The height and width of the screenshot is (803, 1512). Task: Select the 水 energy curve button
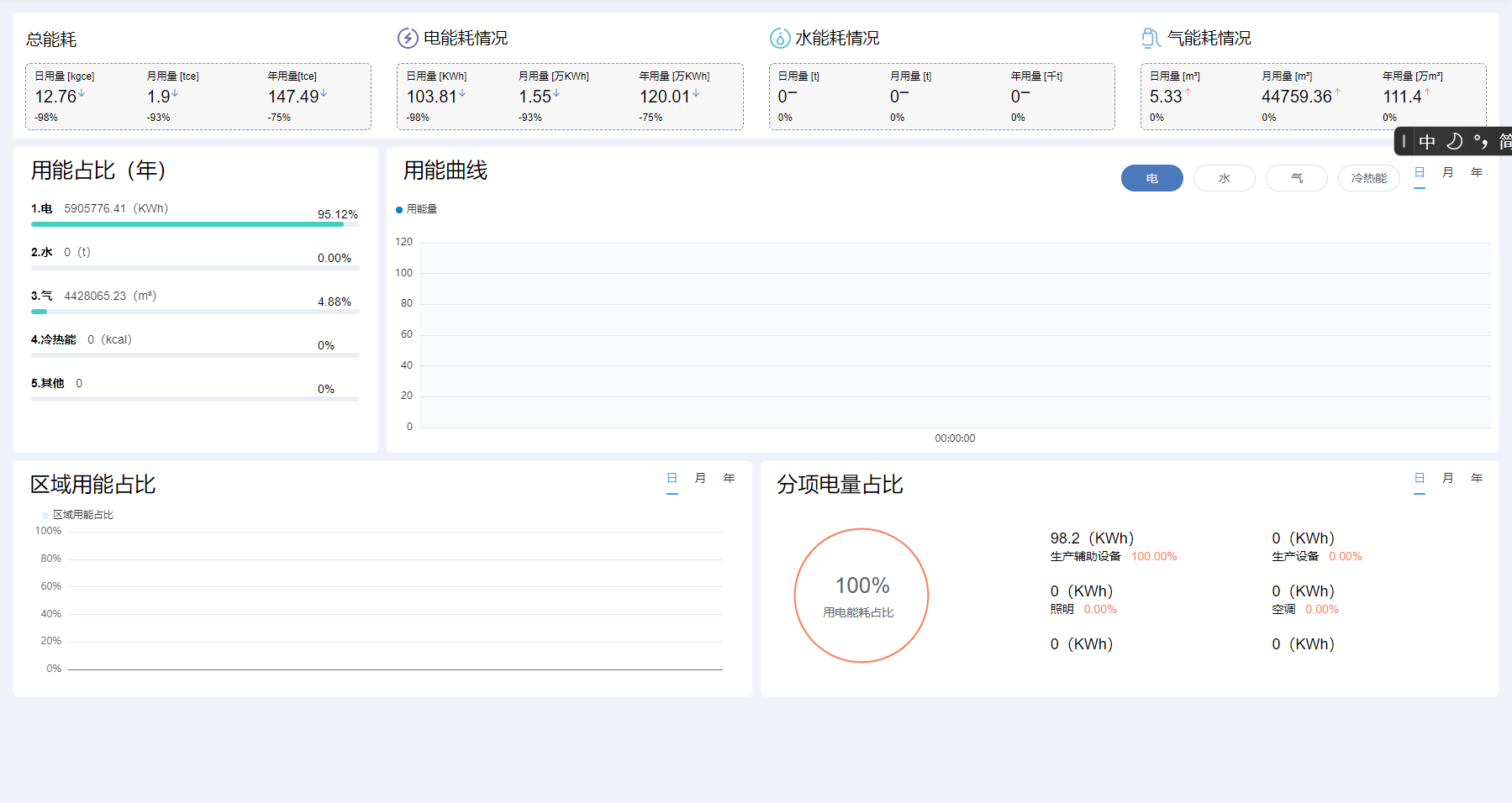click(1224, 178)
